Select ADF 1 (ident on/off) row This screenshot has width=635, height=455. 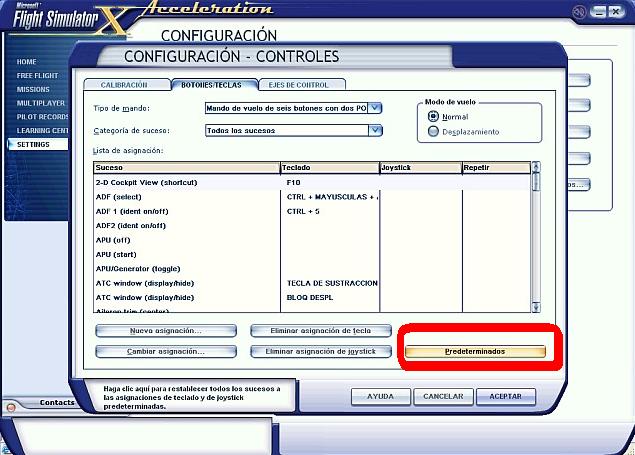(312, 211)
